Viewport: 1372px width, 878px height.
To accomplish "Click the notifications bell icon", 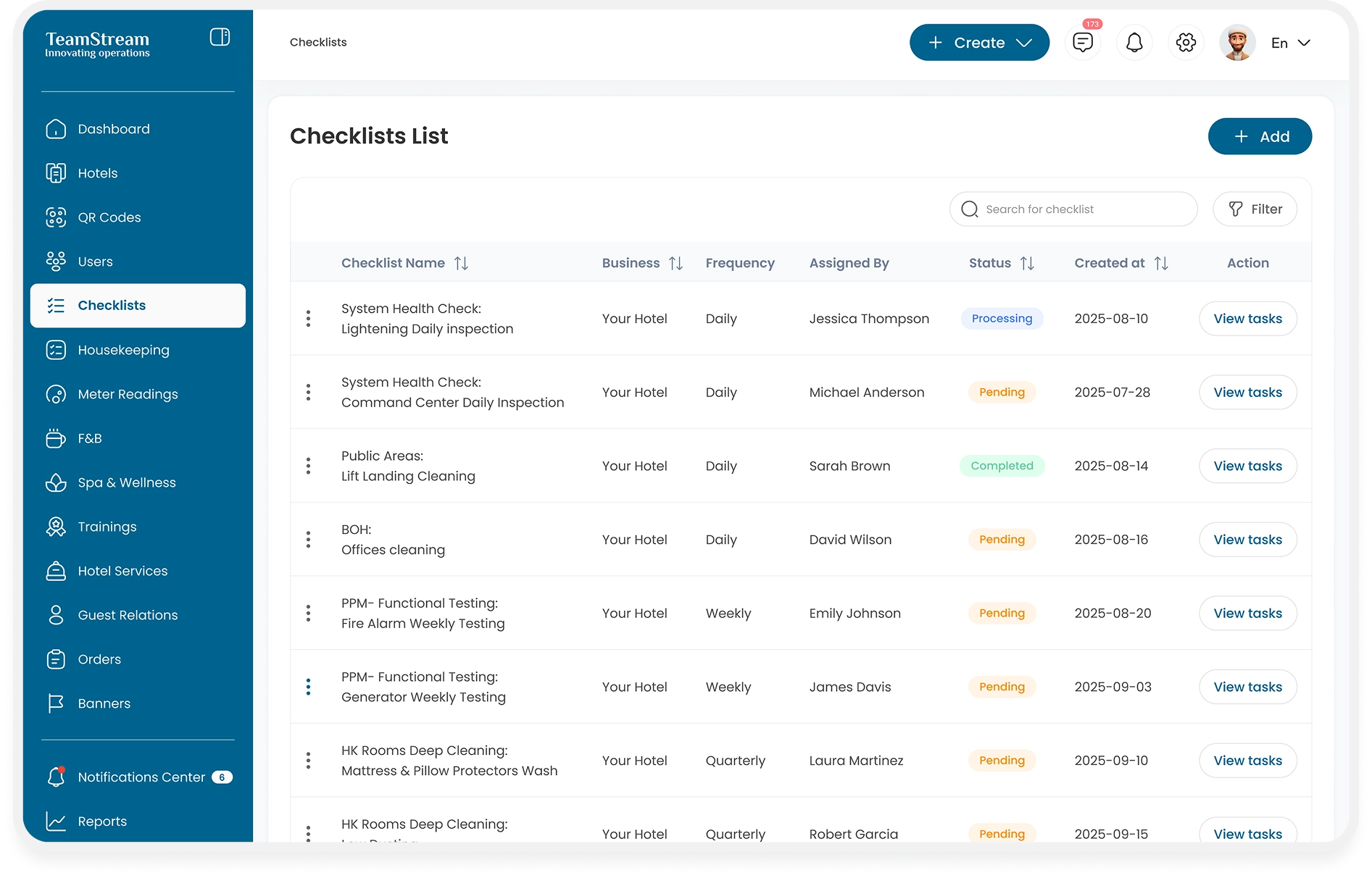I will pyautogui.click(x=1134, y=43).
